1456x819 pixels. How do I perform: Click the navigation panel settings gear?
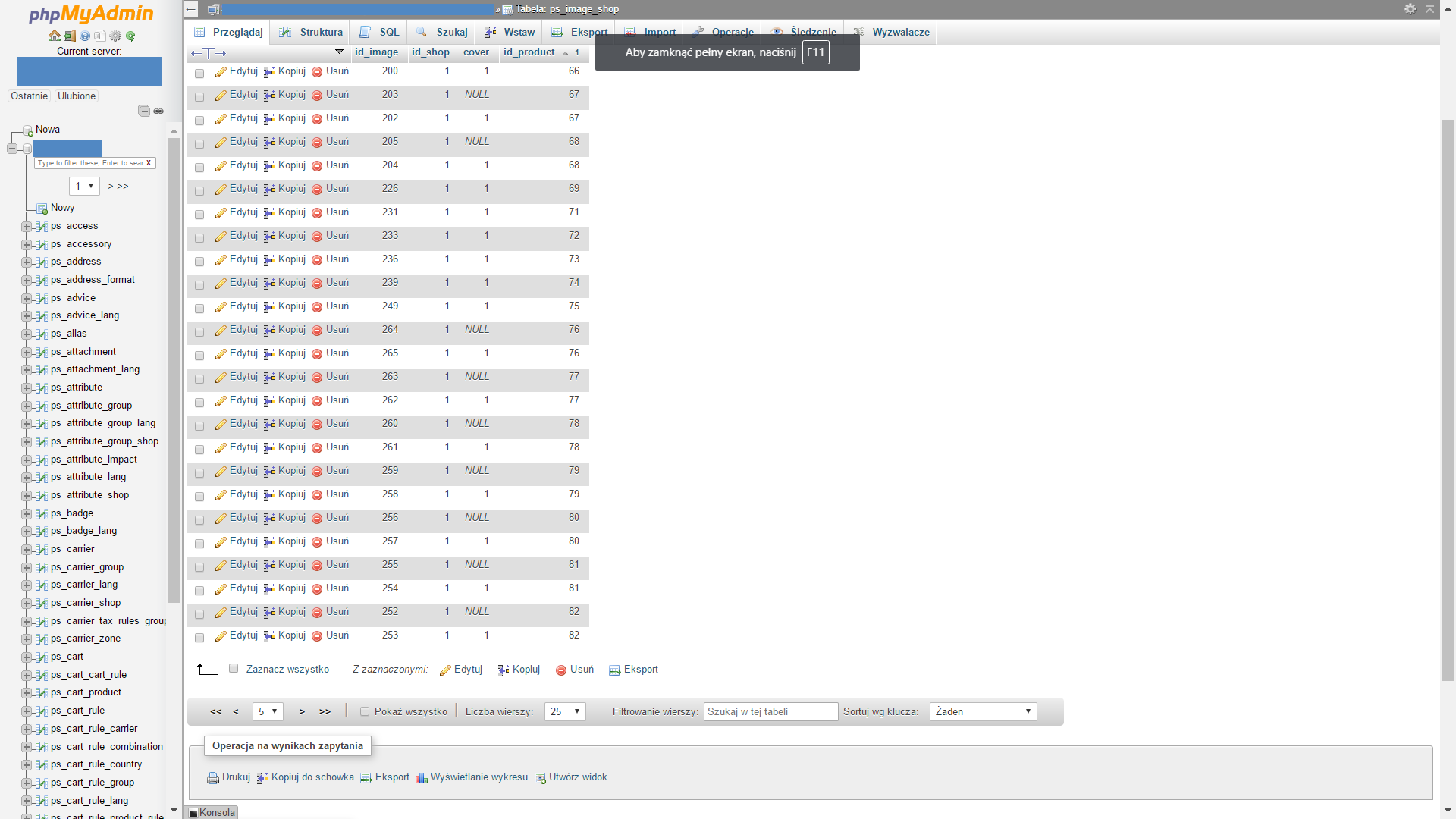[x=115, y=36]
